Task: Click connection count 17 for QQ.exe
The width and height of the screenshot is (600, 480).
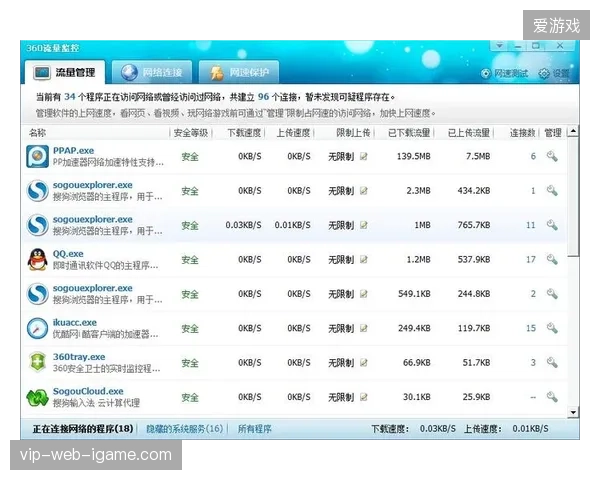Action: pyautogui.click(x=530, y=260)
